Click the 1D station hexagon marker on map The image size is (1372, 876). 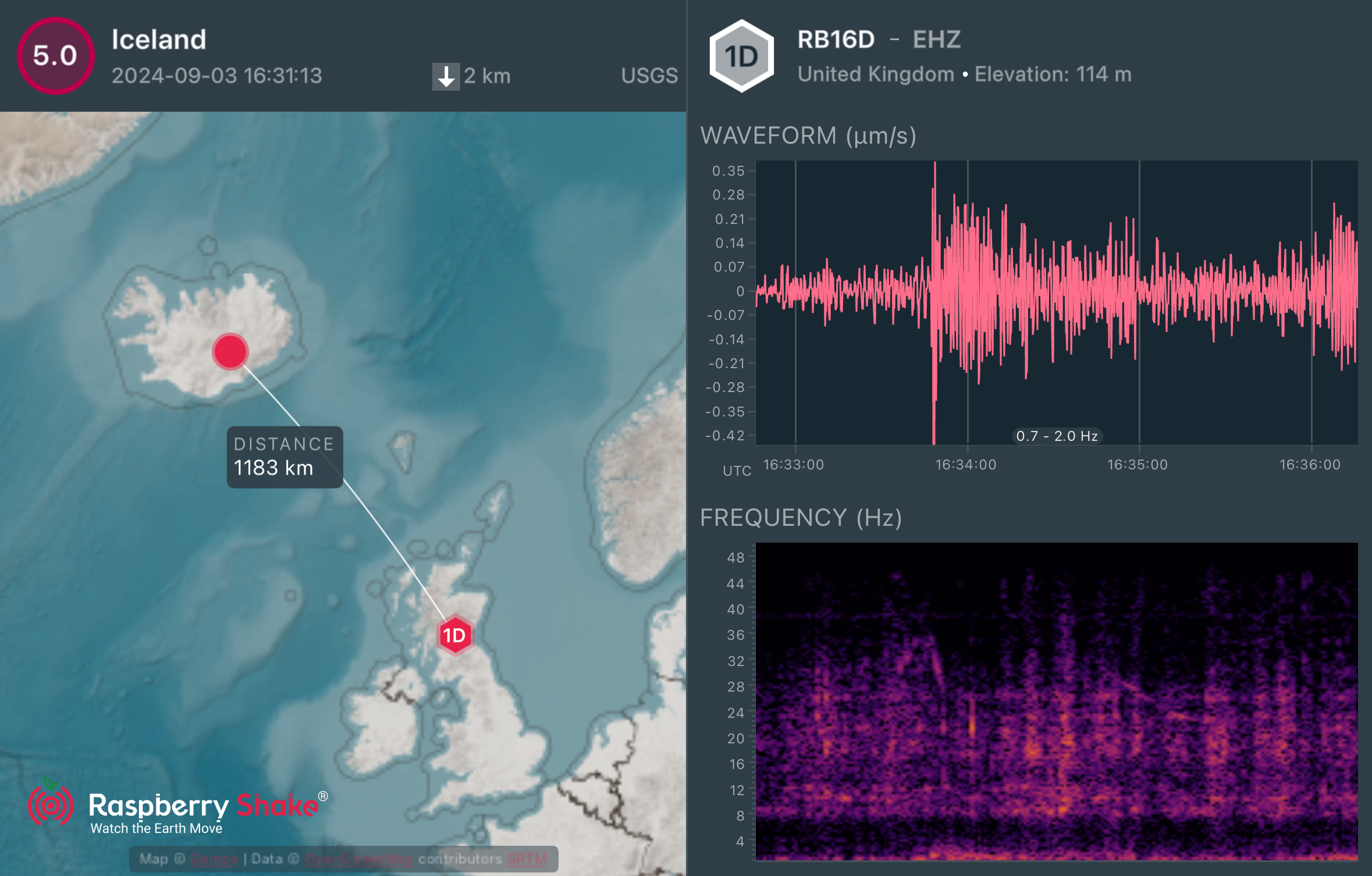[455, 635]
